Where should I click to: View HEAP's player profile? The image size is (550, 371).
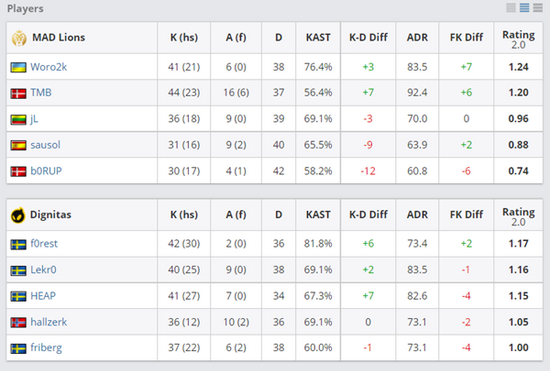(x=43, y=296)
